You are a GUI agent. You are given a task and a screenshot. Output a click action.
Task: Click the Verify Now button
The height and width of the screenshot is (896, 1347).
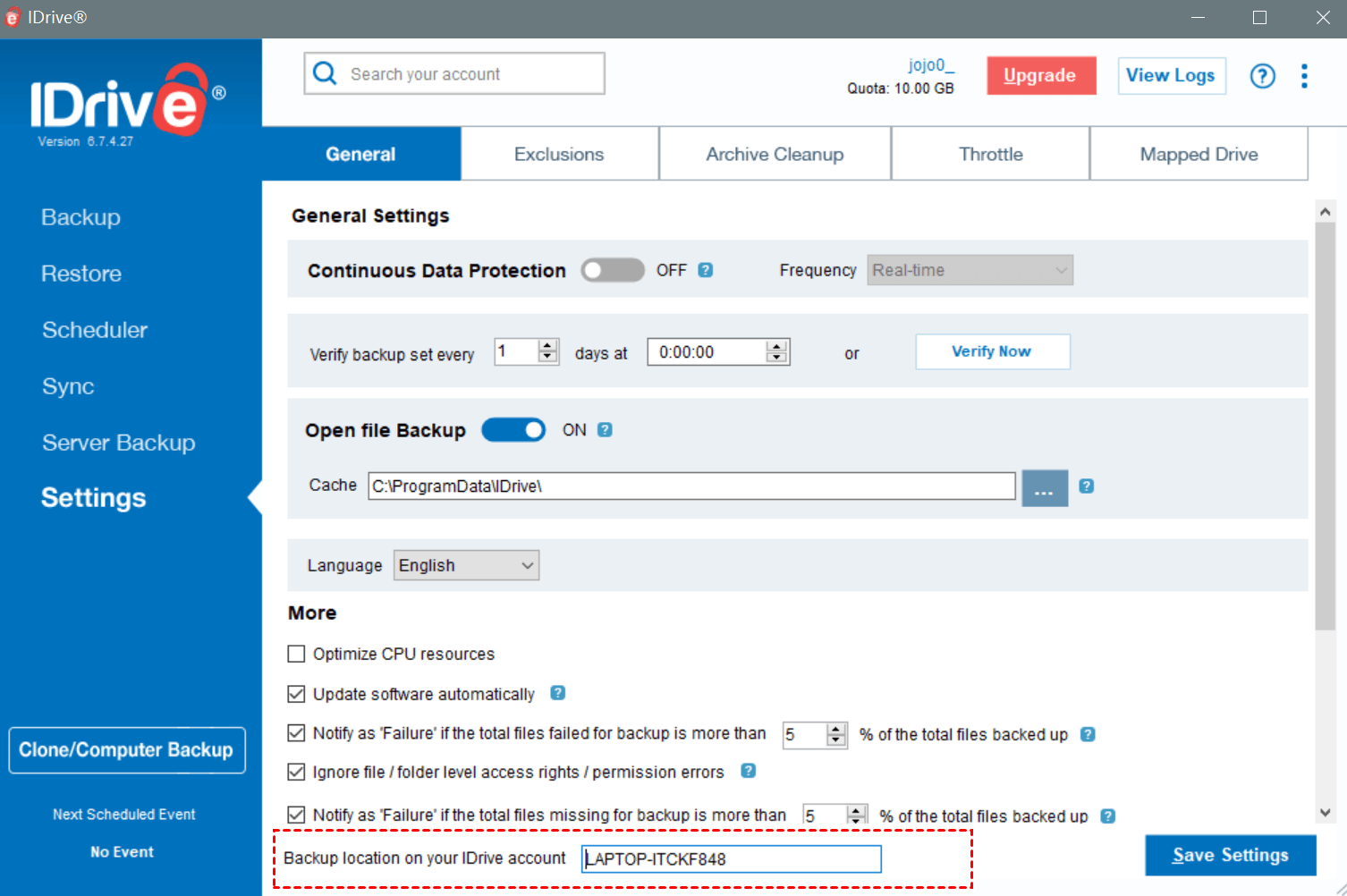992,351
